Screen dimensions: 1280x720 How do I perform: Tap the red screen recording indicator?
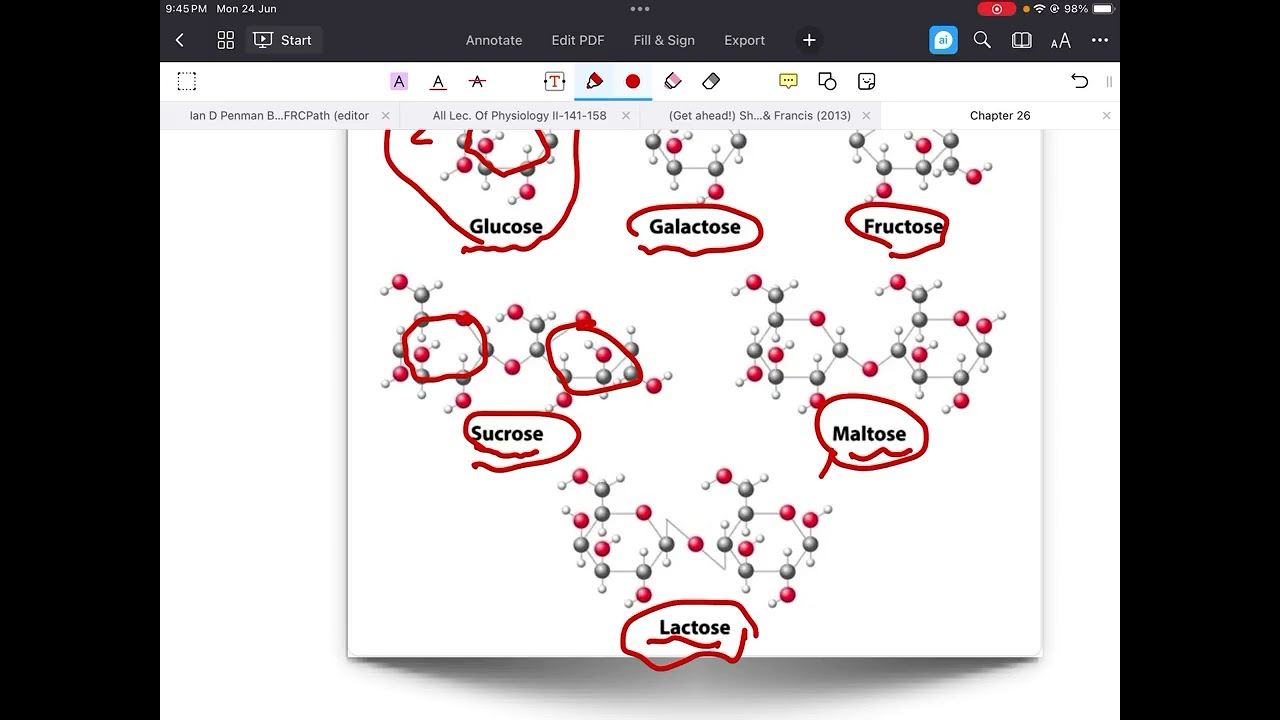point(997,8)
